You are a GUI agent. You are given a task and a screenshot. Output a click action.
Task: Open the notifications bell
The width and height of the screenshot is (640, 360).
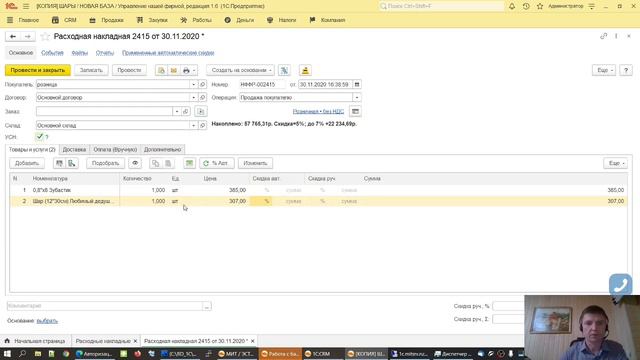pyautogui.click(x=512, y=6)
